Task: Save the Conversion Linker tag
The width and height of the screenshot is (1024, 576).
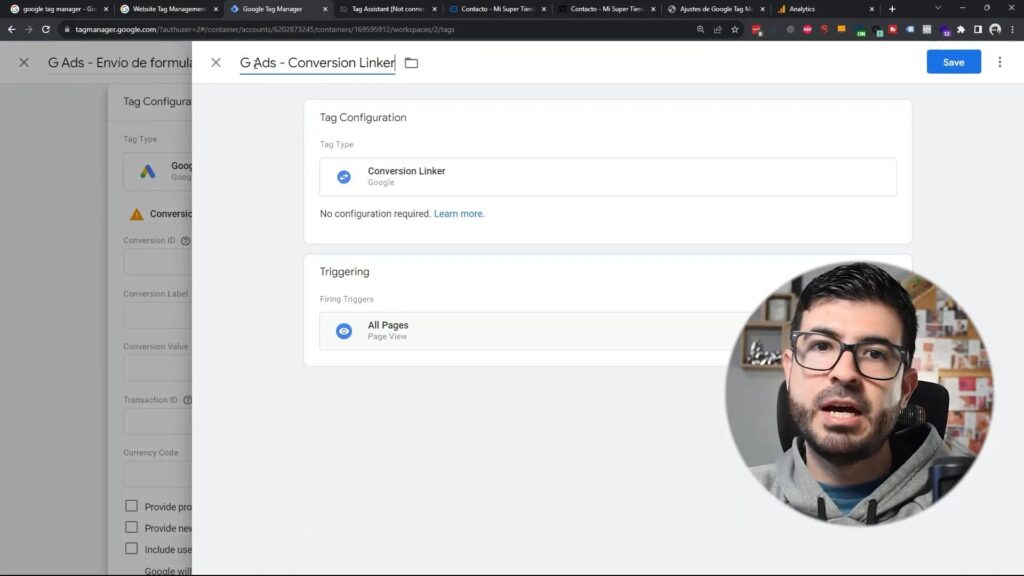Action: click(953, 62)
